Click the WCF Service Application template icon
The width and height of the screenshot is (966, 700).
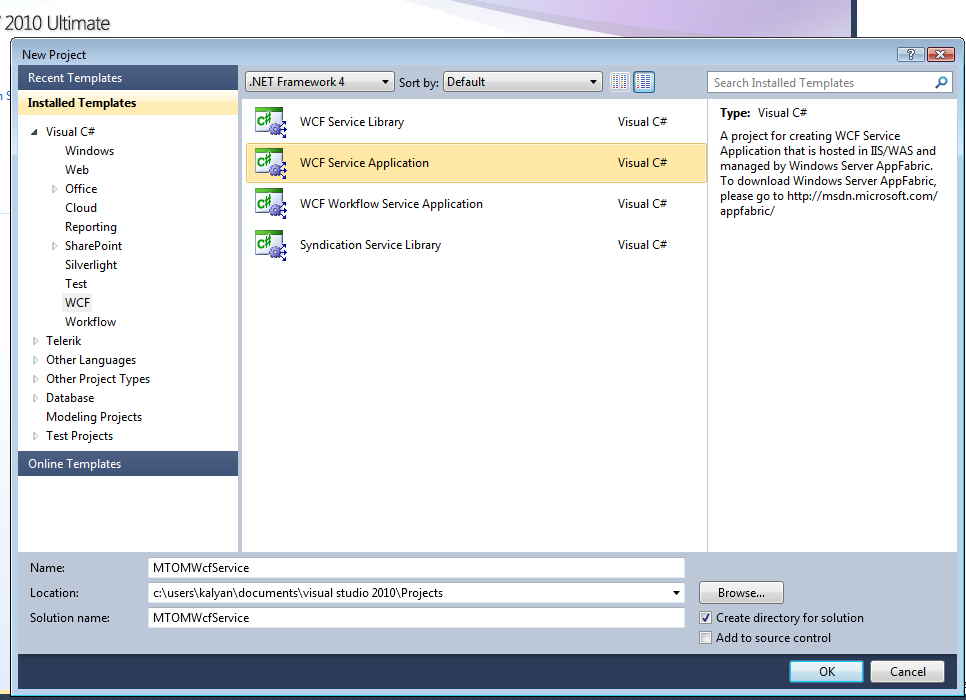pos(270,163)
